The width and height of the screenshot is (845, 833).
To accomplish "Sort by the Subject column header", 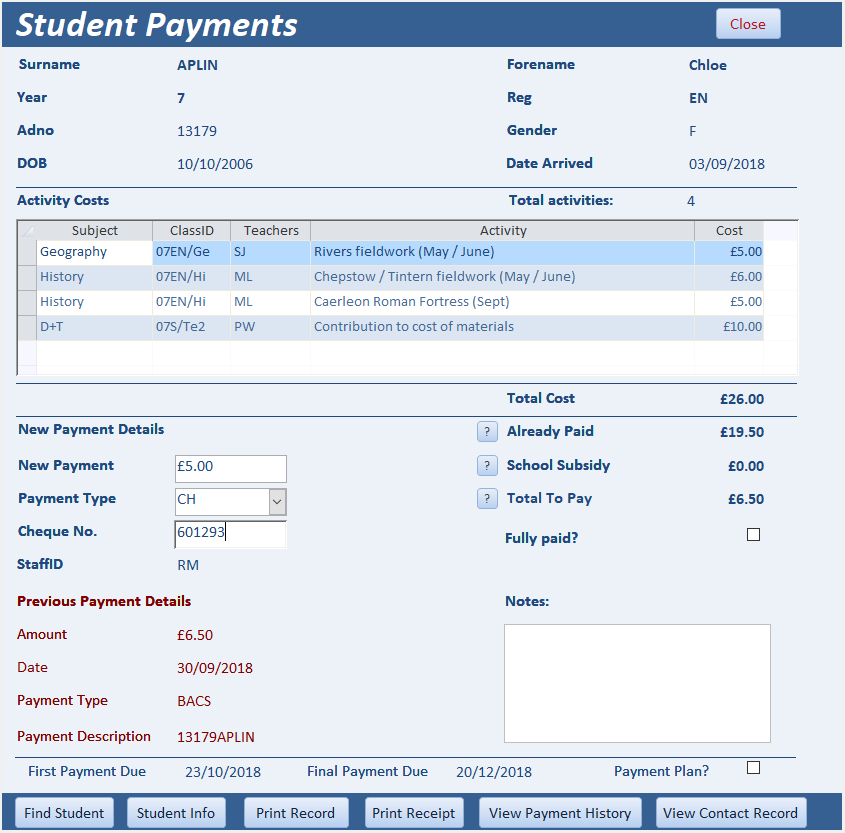I will [x=94, y=231].
